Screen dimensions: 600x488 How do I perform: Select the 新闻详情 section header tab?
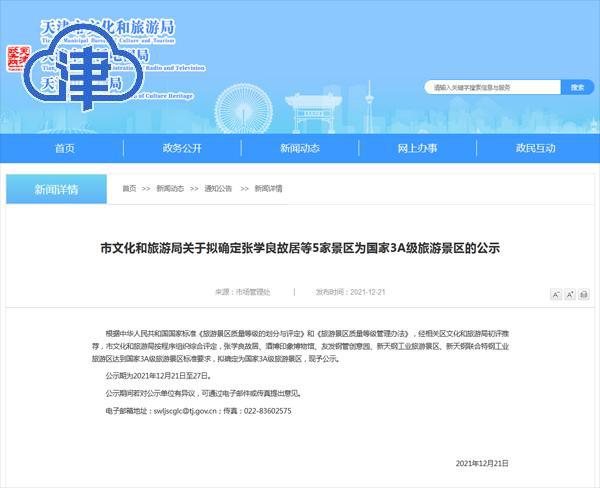tap(56, 188)
